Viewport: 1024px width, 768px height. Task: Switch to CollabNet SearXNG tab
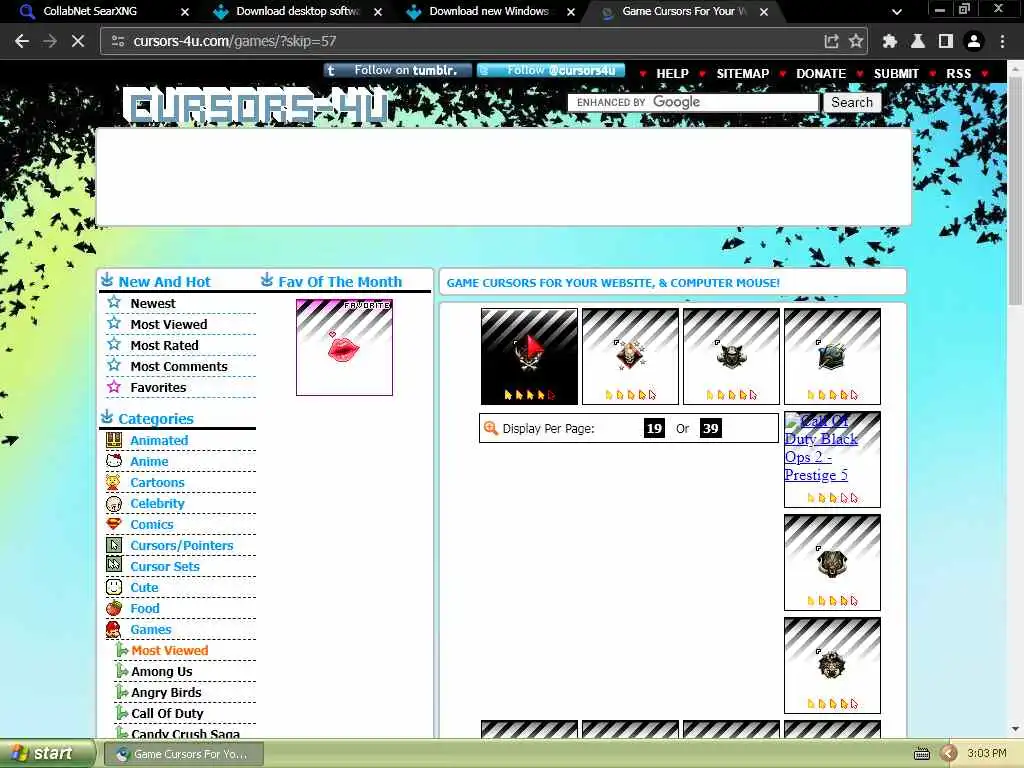(x=90, y=11)
